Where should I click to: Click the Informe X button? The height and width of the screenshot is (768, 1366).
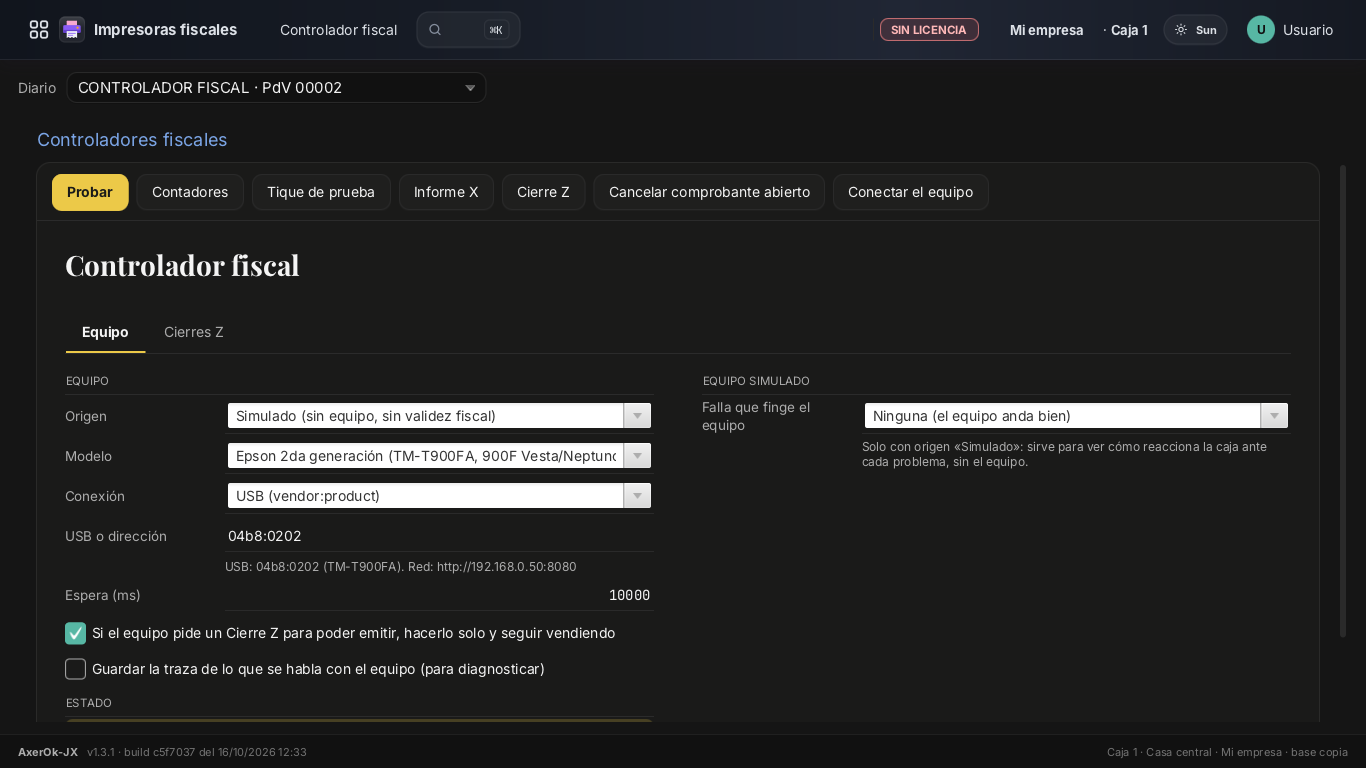click(446, 192)
